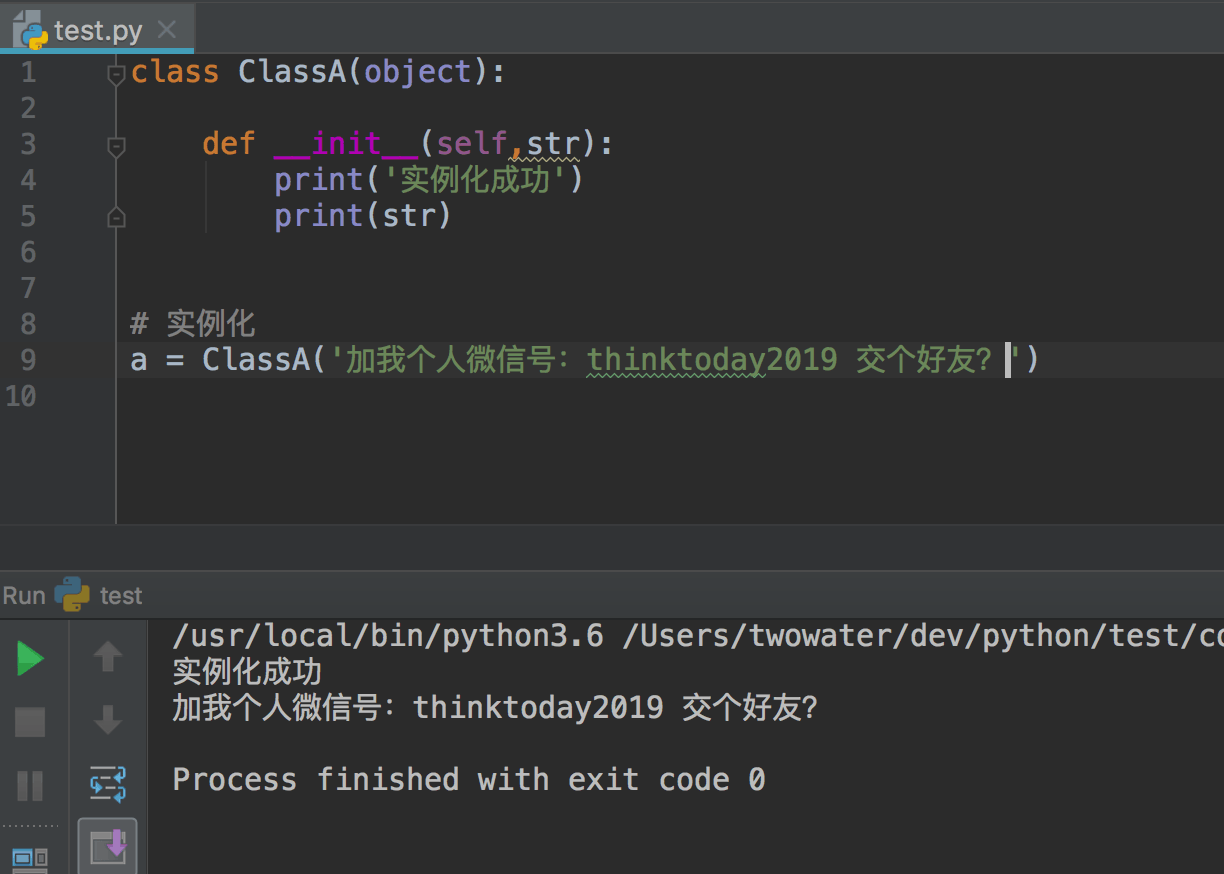Click the '__init__' method name

click(346, 144)
